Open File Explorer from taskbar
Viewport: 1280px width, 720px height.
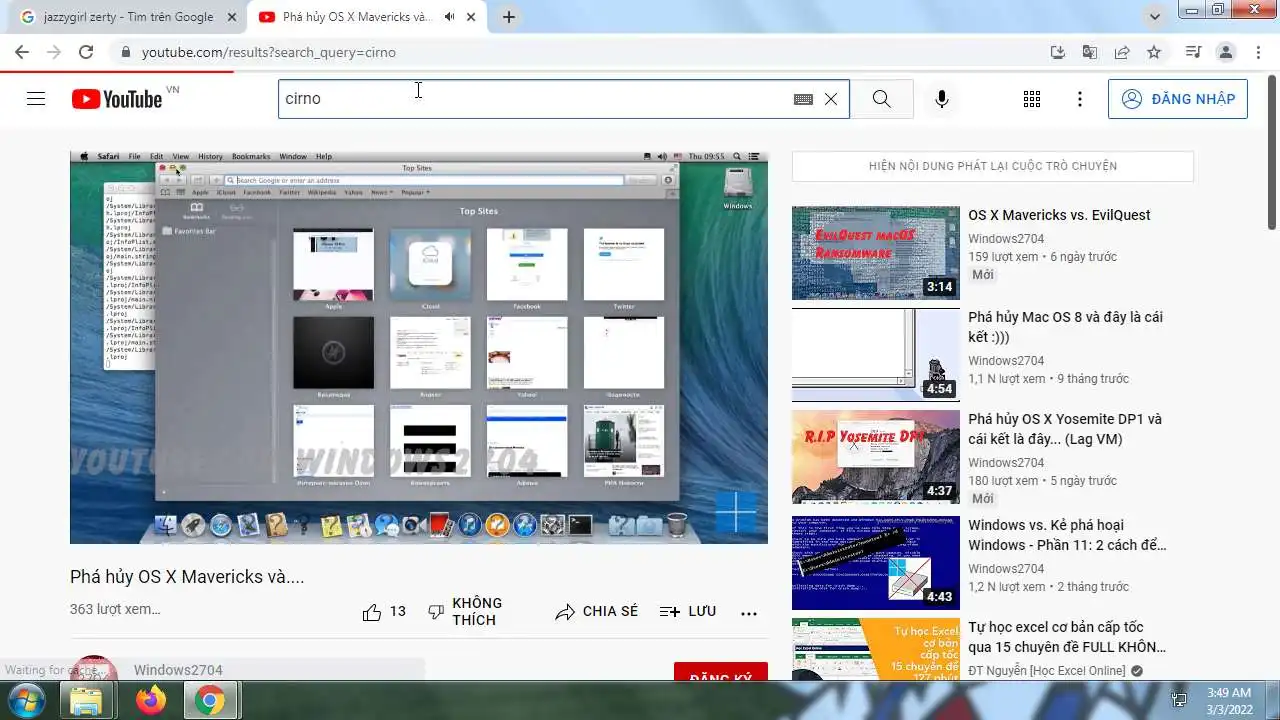pos(87,701)
